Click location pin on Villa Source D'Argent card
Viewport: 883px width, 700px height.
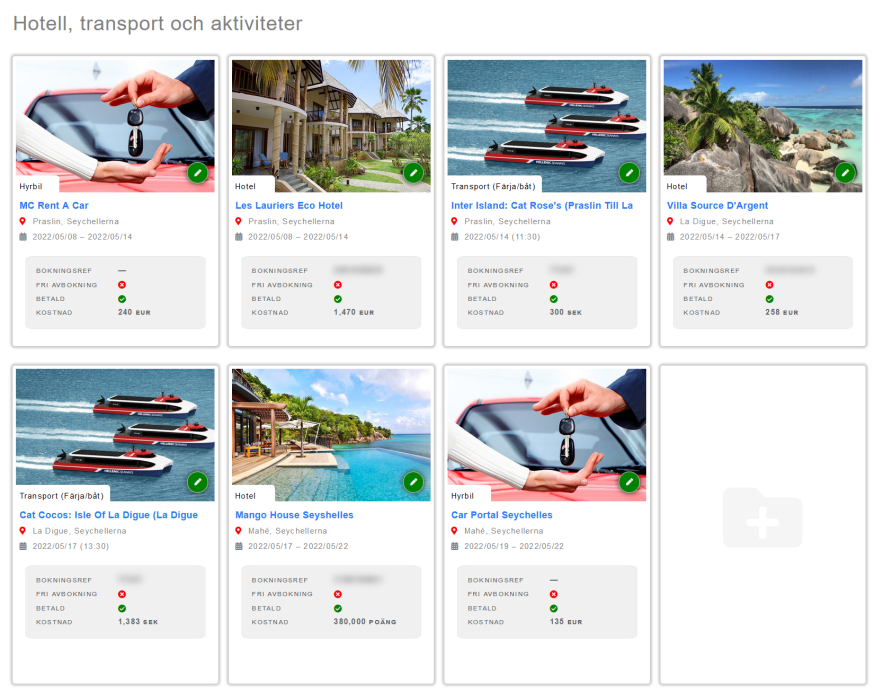pyautogui.click(x=670, y=222)
